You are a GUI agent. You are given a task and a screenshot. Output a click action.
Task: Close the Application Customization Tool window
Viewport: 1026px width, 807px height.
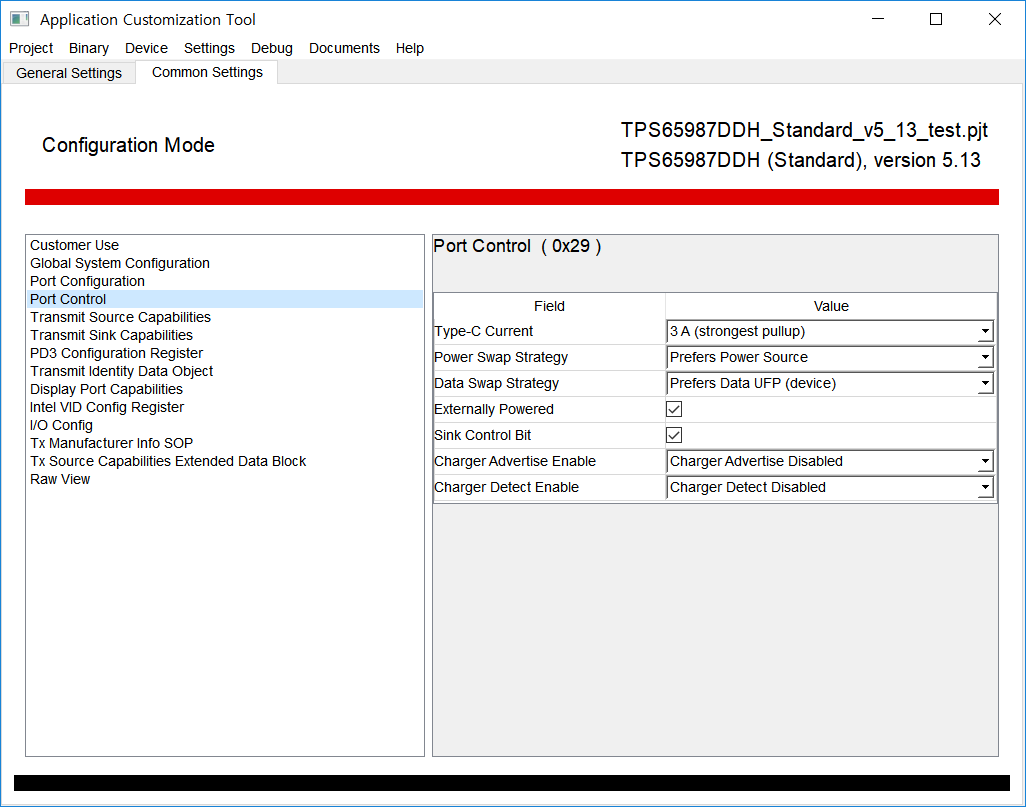(x=995, y=19)
